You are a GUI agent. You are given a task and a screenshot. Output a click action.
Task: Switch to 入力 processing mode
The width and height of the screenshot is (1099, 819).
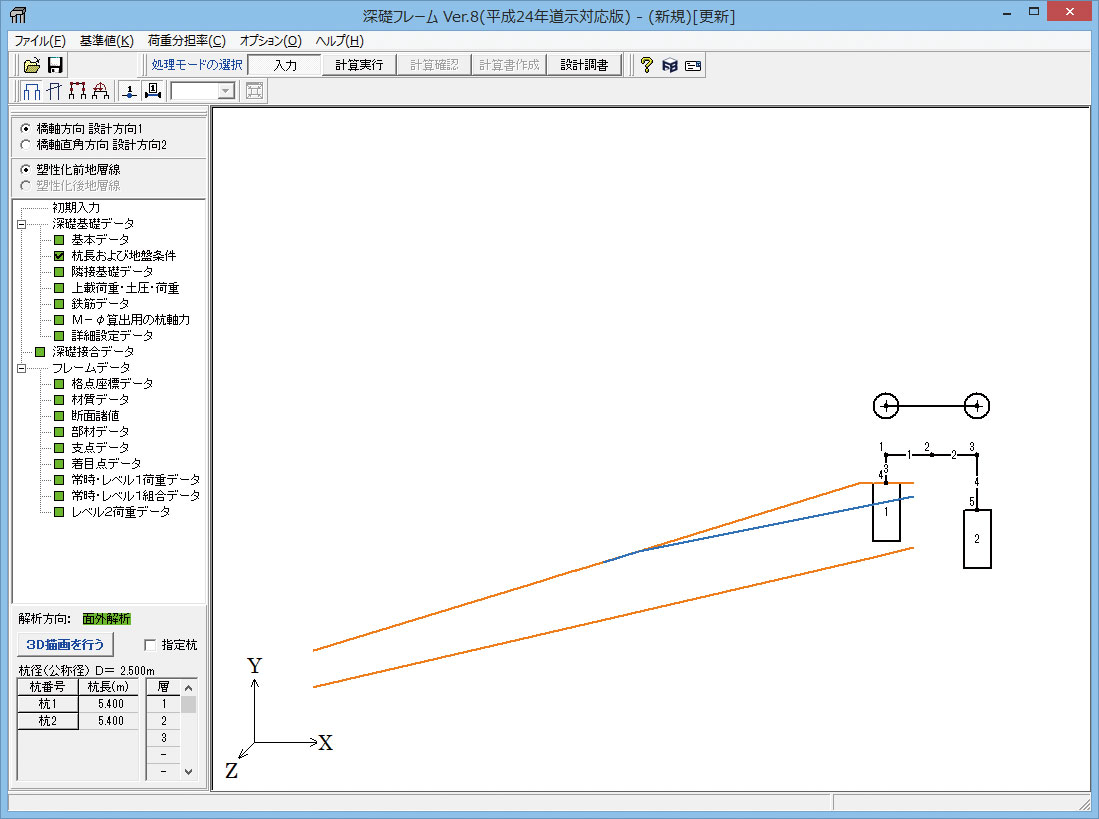click(285, 65)
